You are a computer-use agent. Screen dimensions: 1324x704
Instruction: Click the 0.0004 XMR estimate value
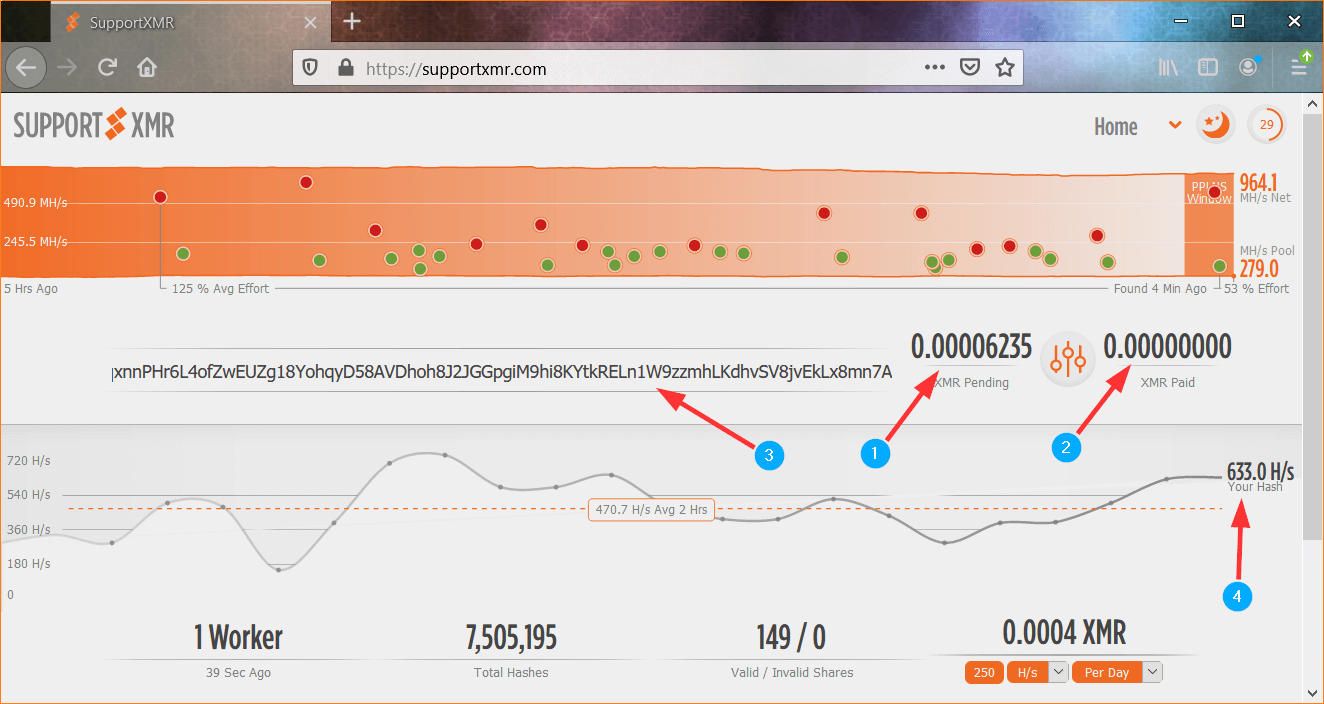pyautogui.click(x=1064, y=633)
